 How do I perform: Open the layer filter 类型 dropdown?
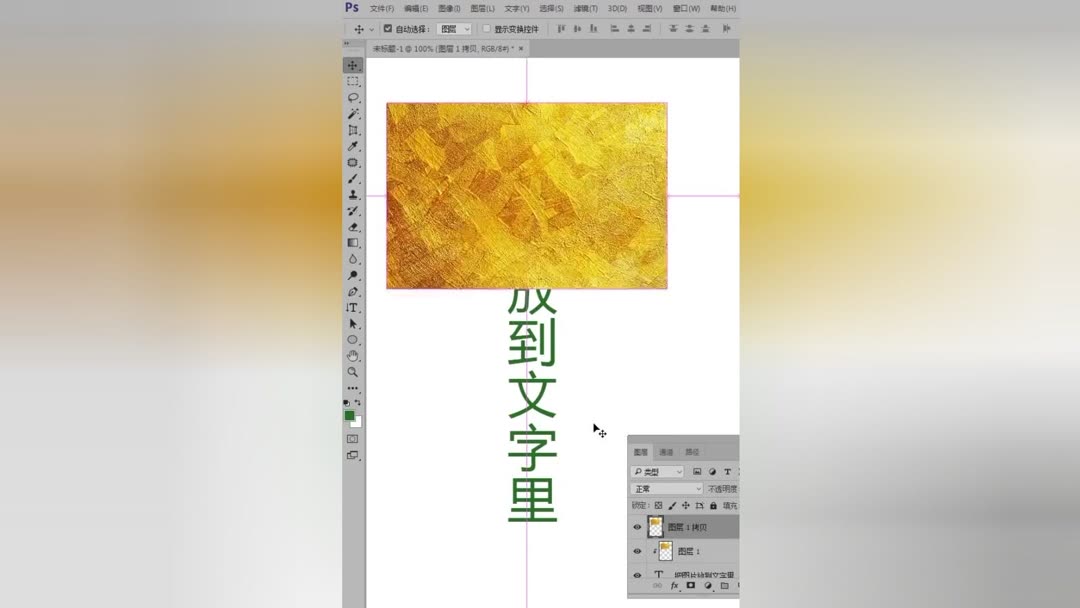coord(655,471)
